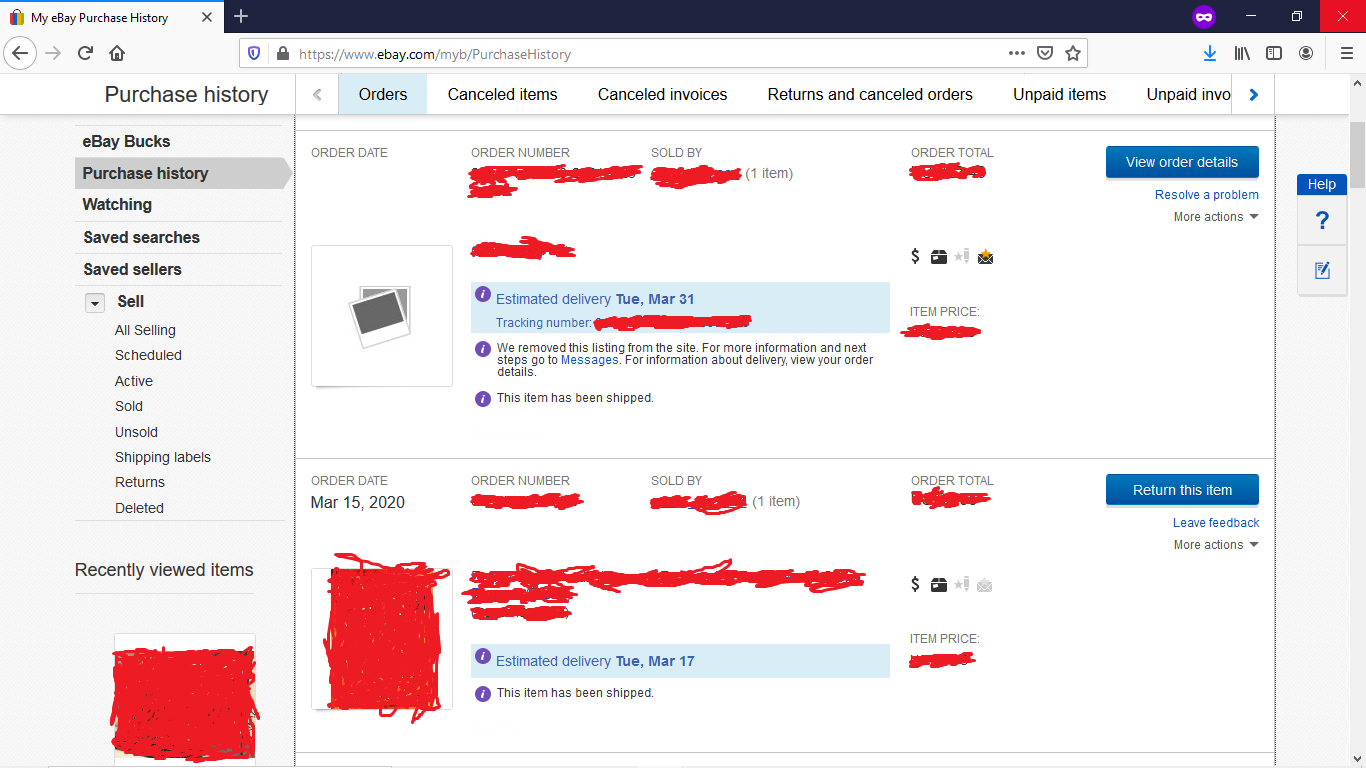Open the Leave feedback link
This screenshot has width=1366, height=768.
pyautogui.click(x=1216, y=523)
